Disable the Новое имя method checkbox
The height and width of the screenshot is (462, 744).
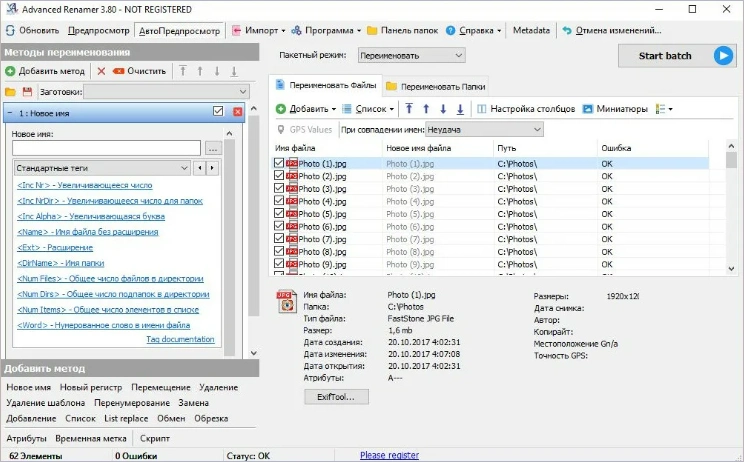(219, 113)
